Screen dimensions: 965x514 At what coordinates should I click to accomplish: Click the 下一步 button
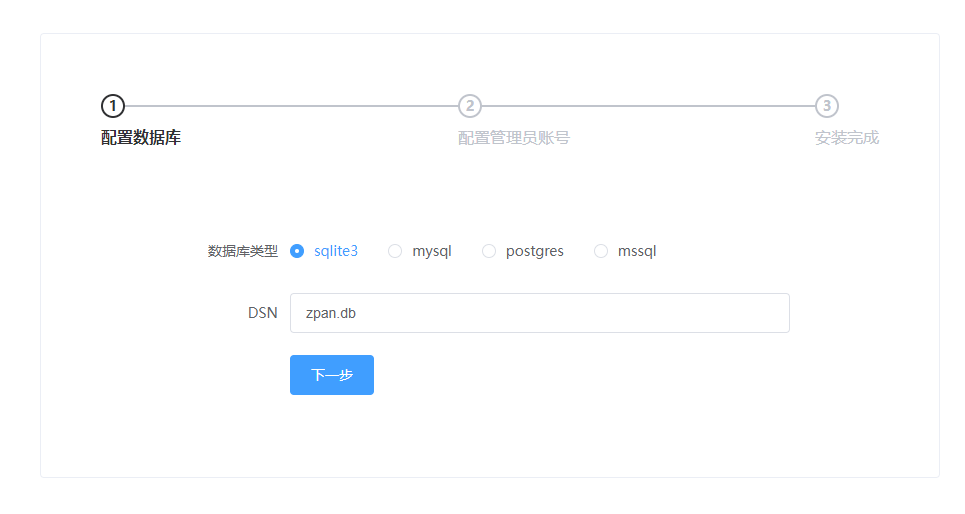pos(332,375)
